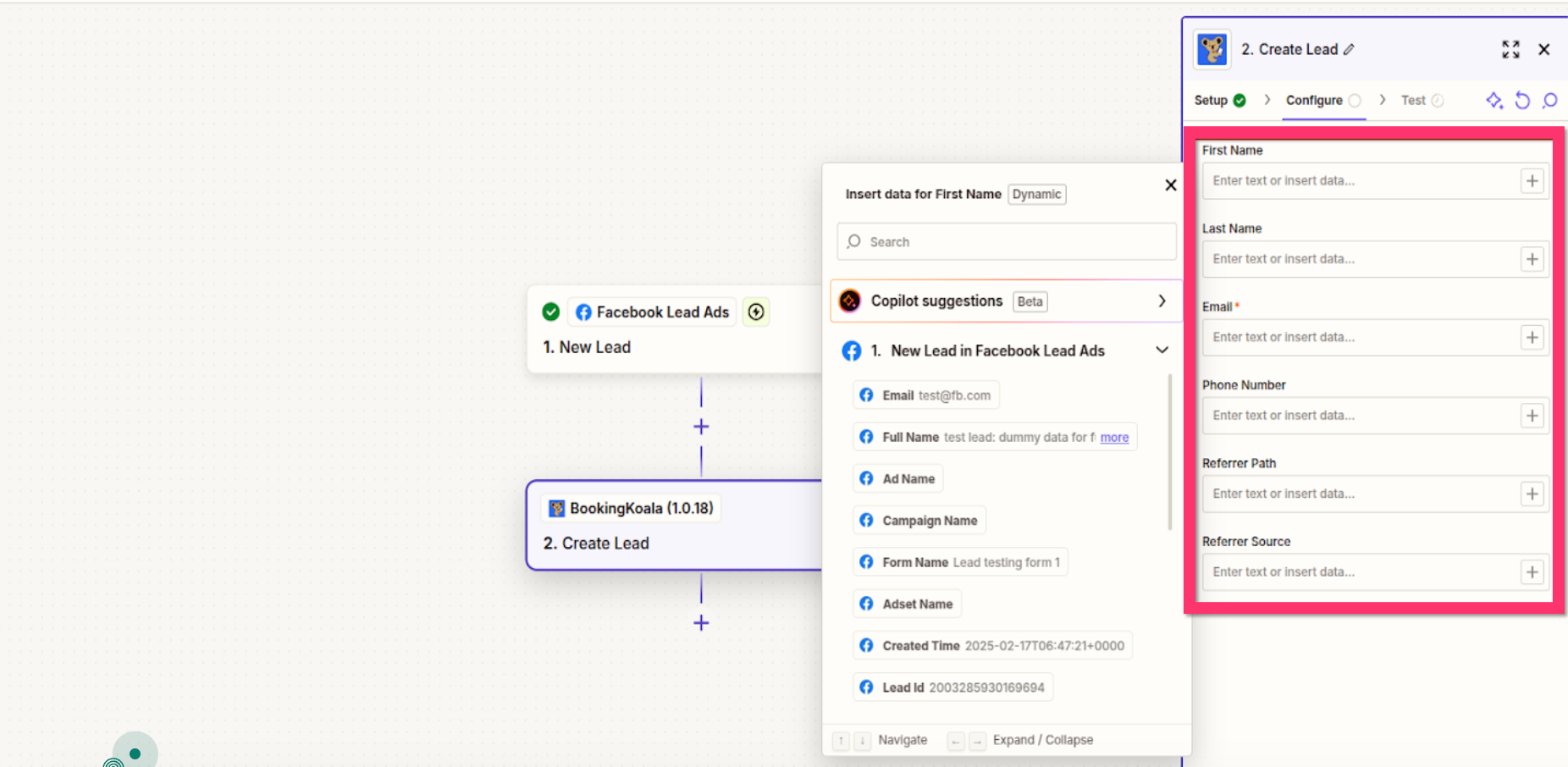This screenshot has width=1568, height=767.
Task: Click the pencil icon to rename step
Action: click(1350, 50)
